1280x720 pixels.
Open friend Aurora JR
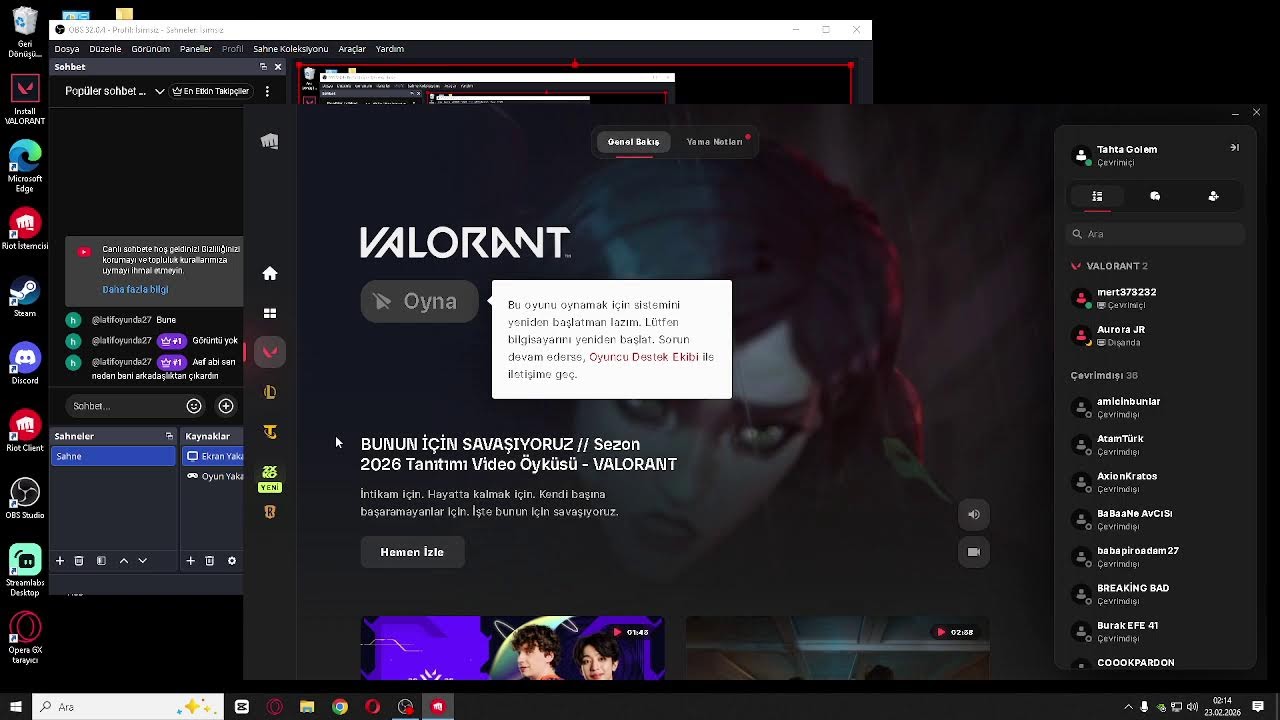pyautogui.click(x=1155, y=335)
